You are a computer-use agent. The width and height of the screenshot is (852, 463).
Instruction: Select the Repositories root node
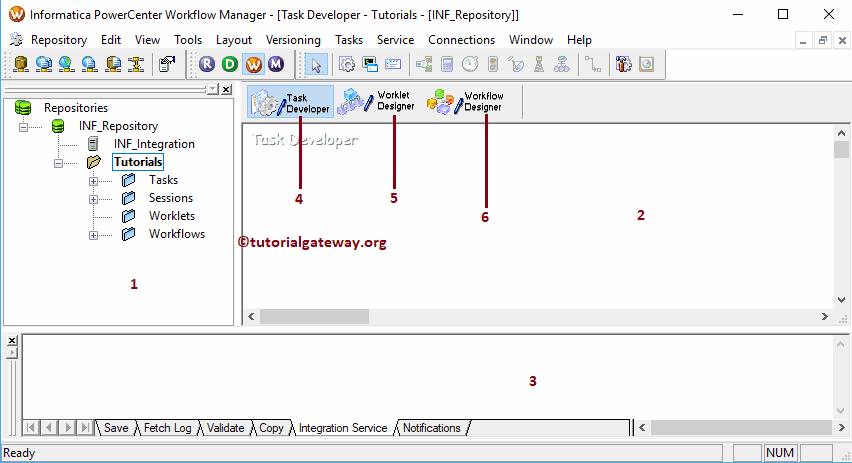(x=76, y=108)
